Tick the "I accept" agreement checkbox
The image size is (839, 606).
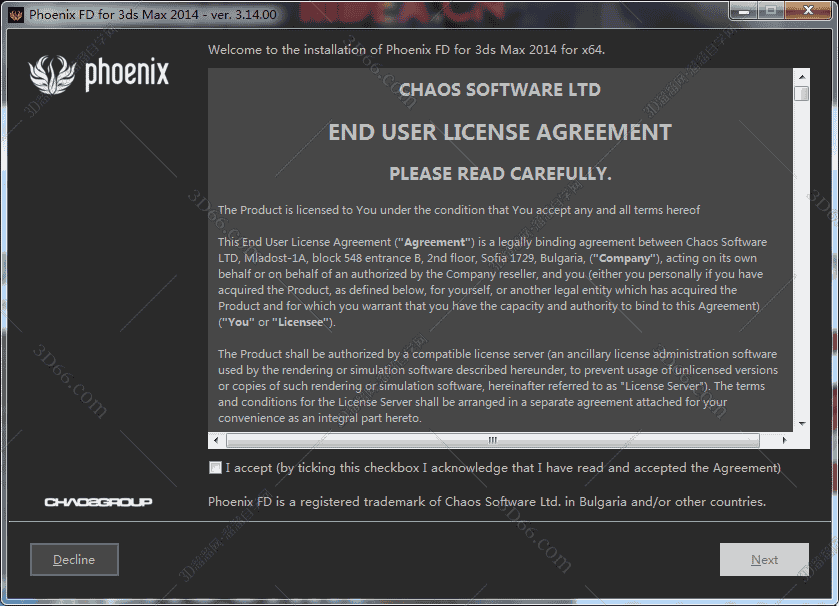click(215, 468)
